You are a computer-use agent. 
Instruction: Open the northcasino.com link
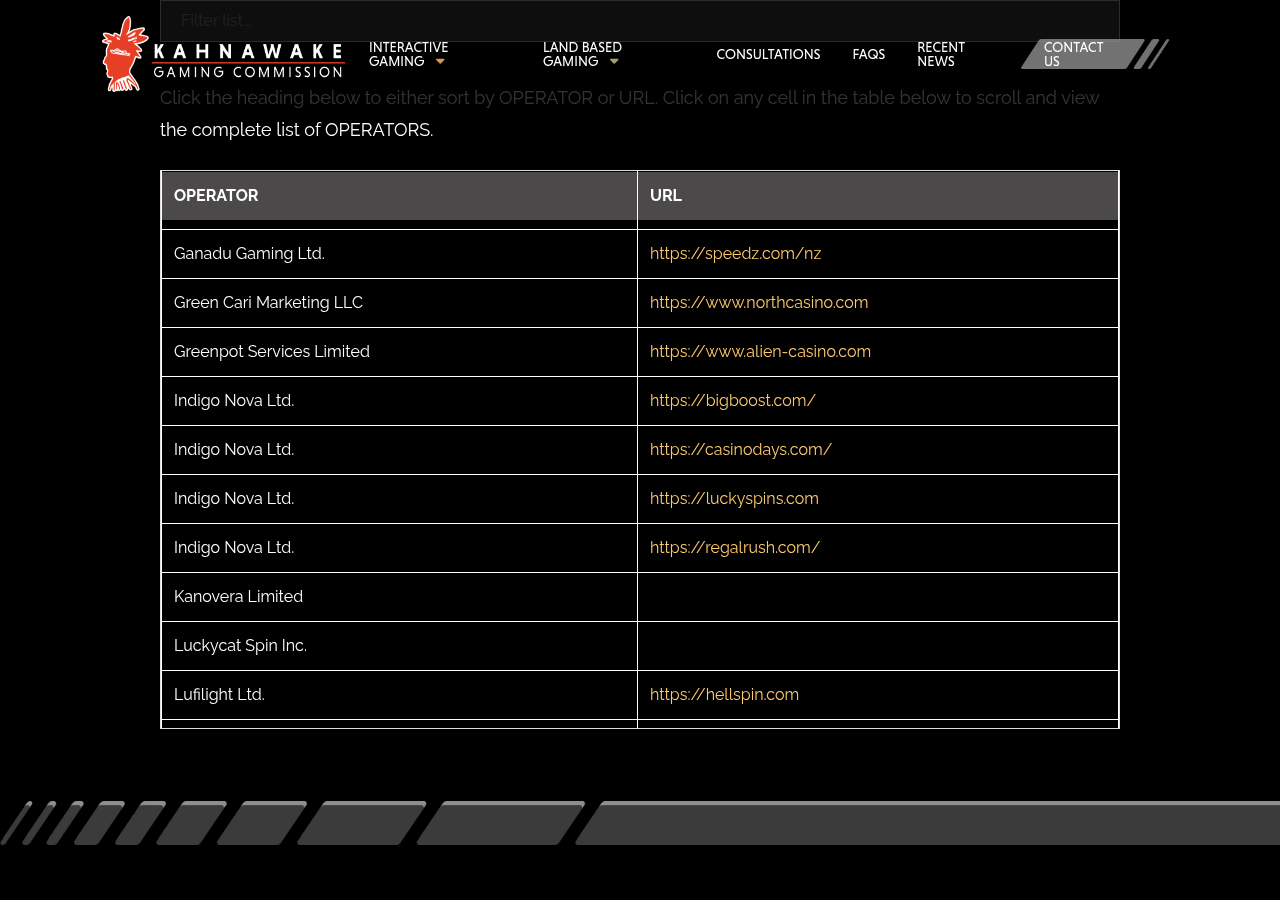coord(759,303)
